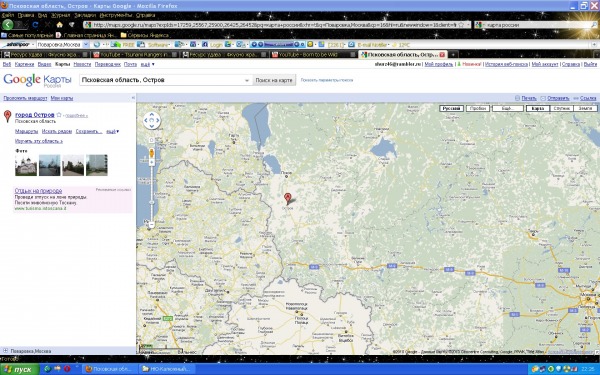Star the город Остров result
The height and width of the screenshot is (375, 600).
[59, 115]
